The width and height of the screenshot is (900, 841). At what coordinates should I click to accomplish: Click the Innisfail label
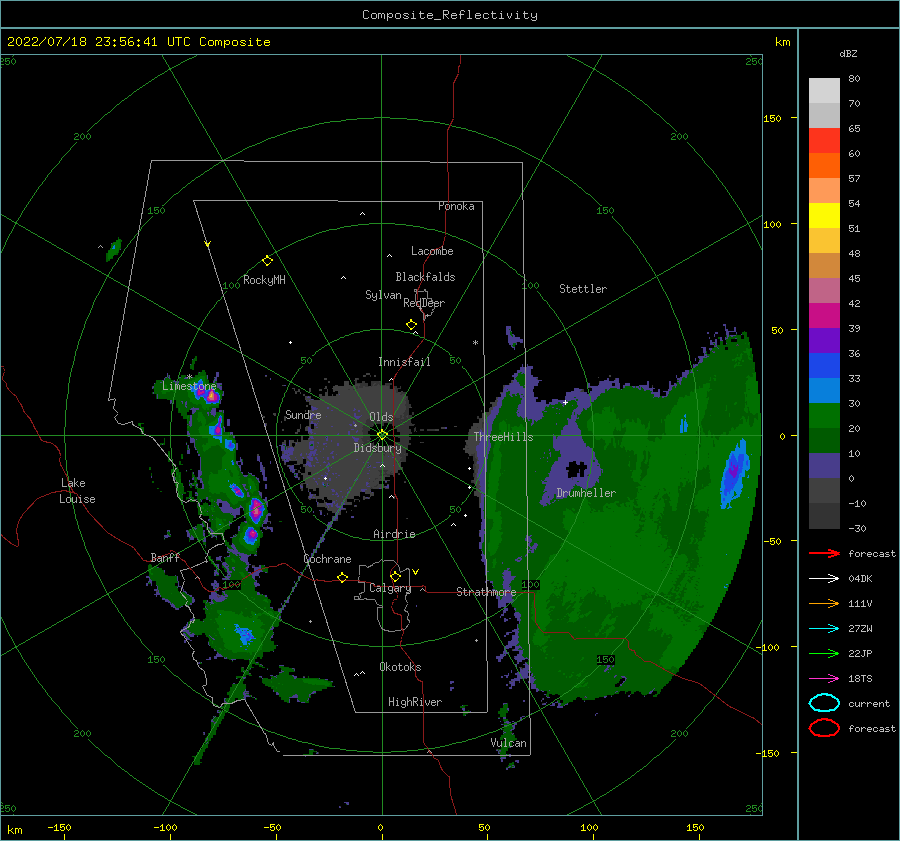(404, 362)
